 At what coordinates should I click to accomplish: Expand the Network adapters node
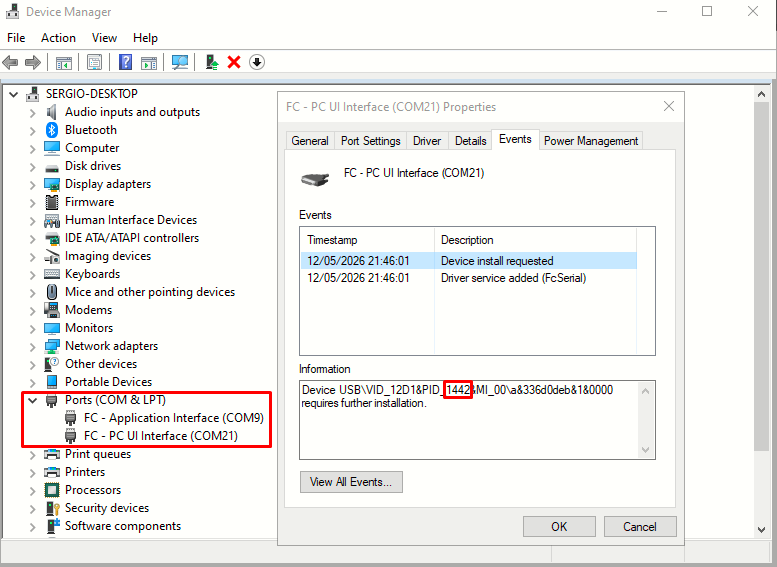coord(33,347)
